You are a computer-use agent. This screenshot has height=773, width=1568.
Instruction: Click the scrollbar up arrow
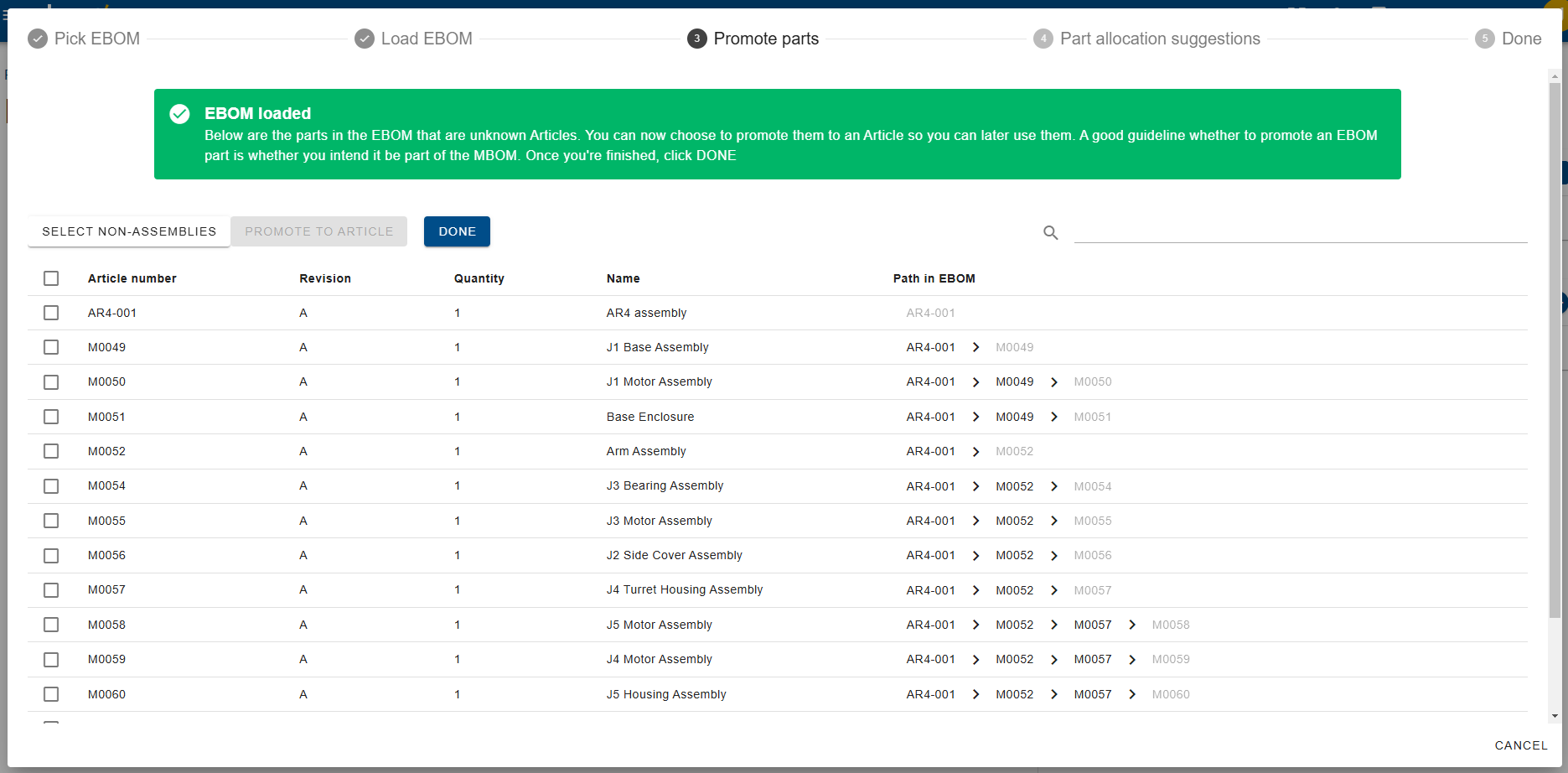(x=1555, y=76)
